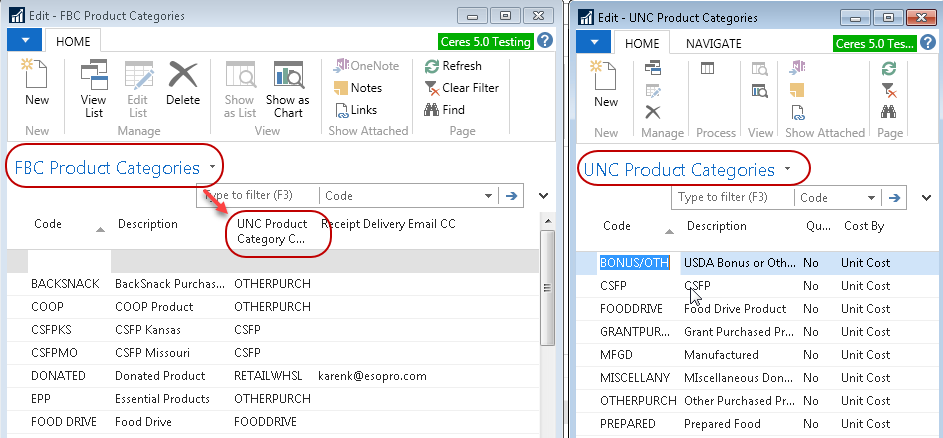943x438 pixels.
Task: Expand FBC Product Categories title dropdown
Action: tap(213, 168)
